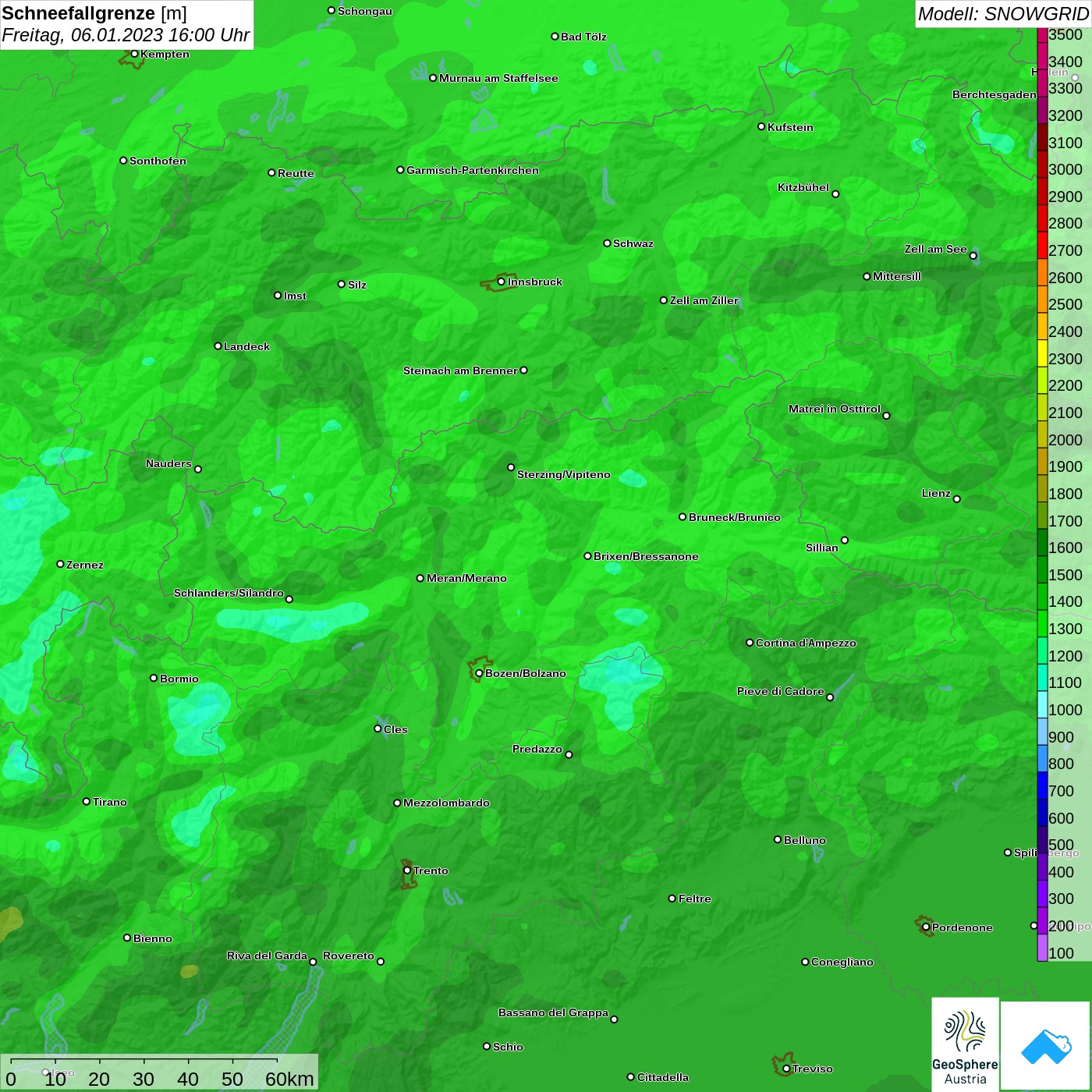Click the Imst label

[x=295, y=296]
